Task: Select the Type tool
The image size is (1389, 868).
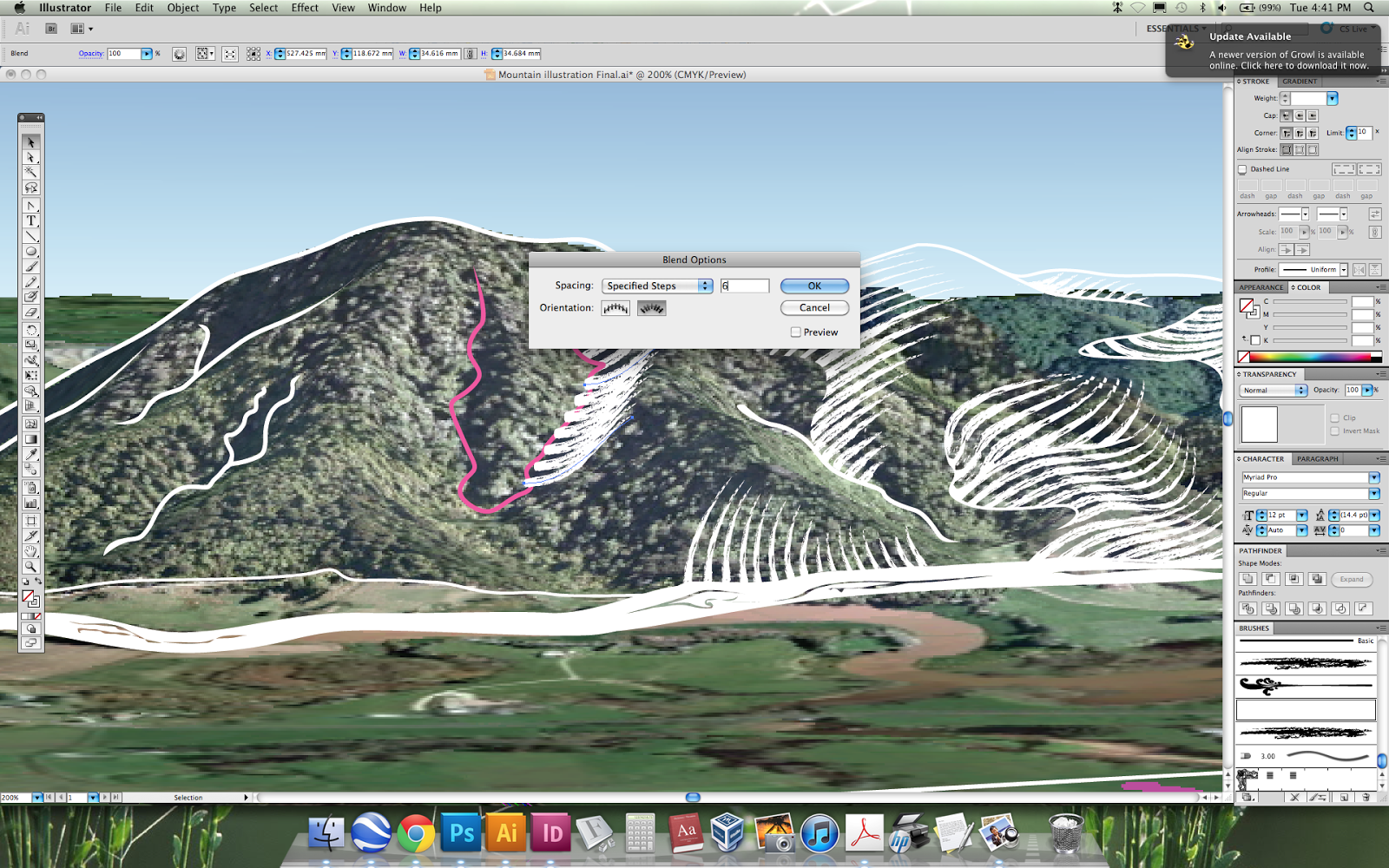Action: click(31, 220)
